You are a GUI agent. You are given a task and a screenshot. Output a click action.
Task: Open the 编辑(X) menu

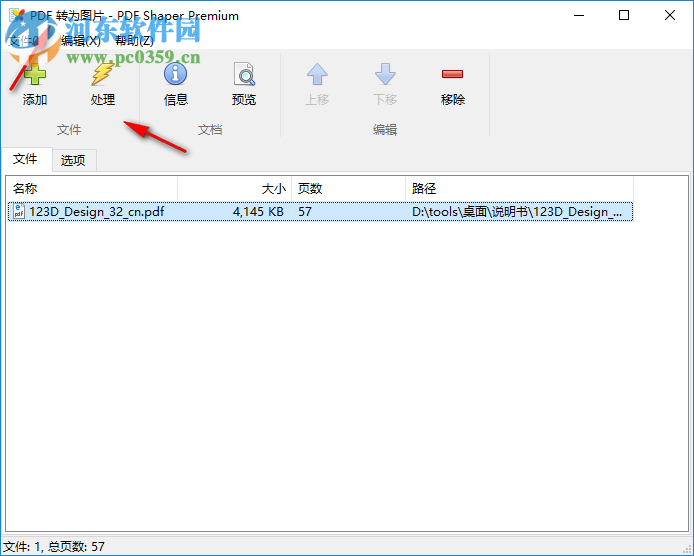tap(81, 41)
